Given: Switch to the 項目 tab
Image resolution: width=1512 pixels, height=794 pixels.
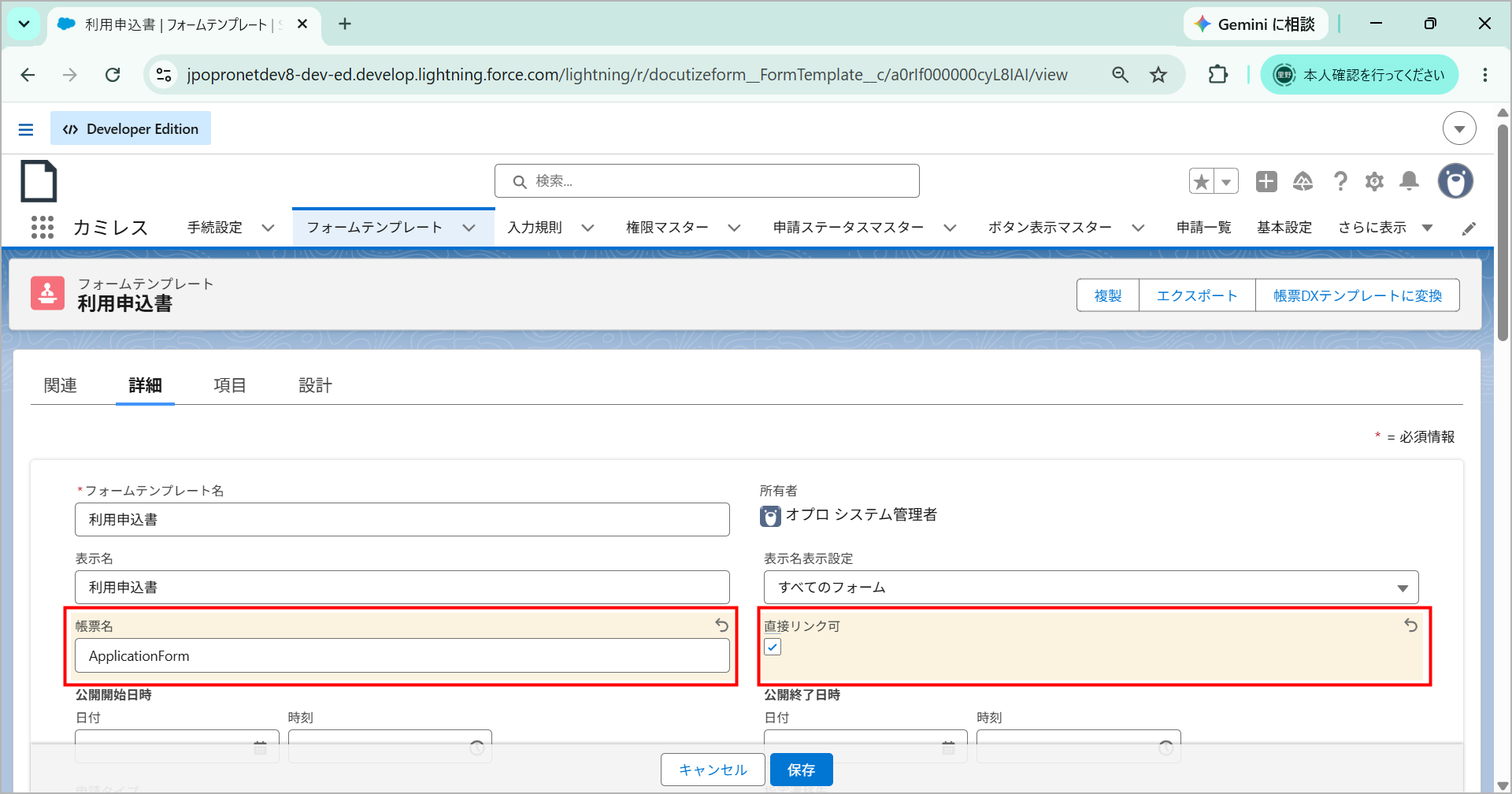Looking at the screenshot, I should coord(230,385).
